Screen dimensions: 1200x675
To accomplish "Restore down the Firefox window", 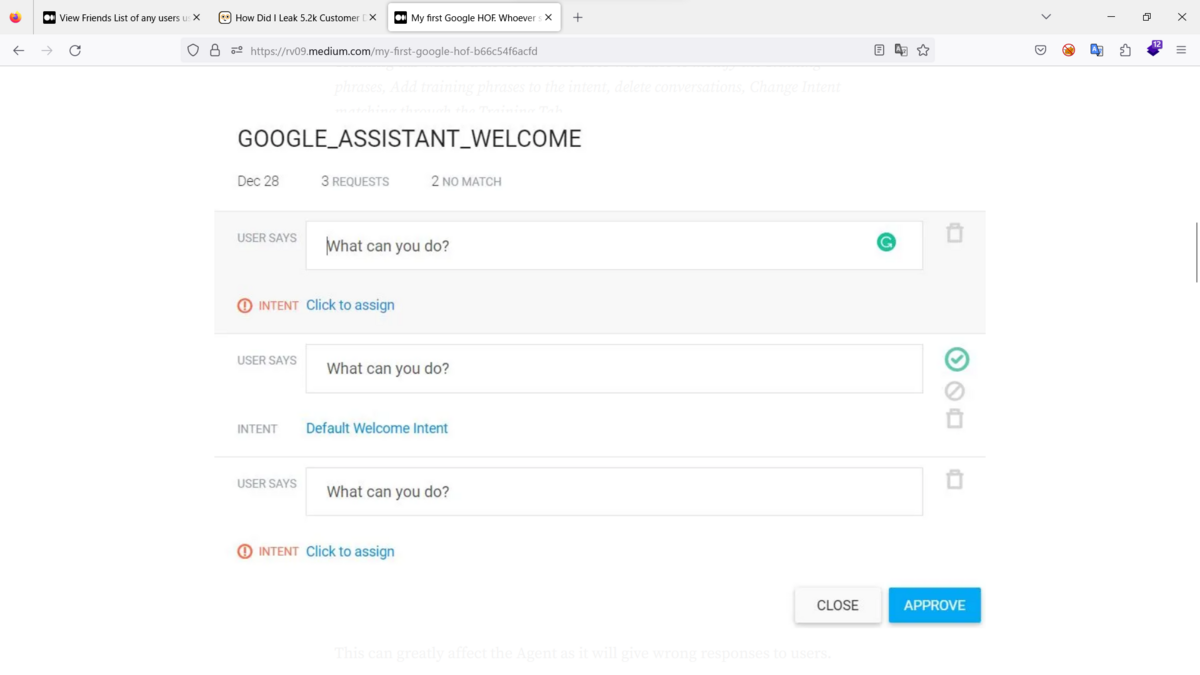I will (x=1147, y=17).
